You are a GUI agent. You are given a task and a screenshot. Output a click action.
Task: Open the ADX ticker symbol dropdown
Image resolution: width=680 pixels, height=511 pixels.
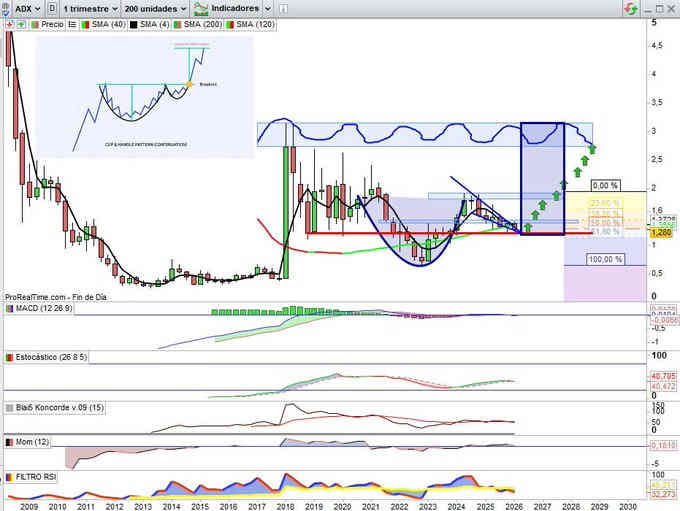(22, 7)
